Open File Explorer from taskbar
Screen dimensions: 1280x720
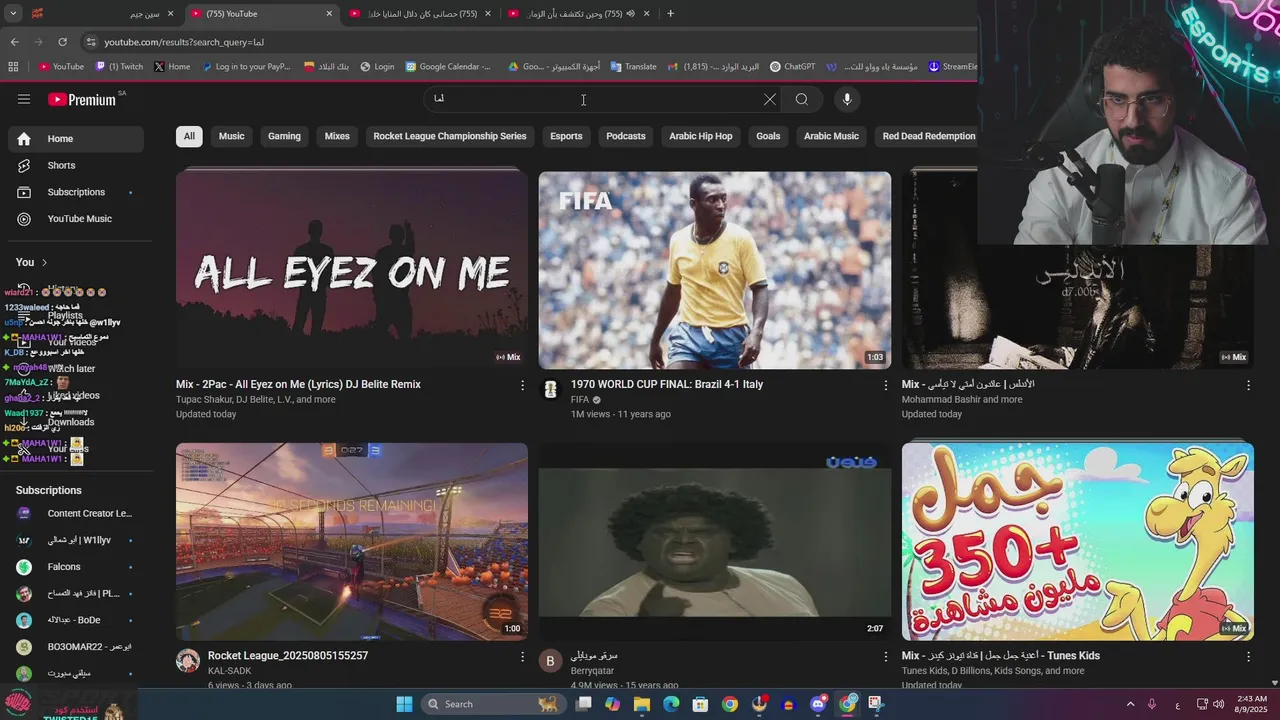coord(642,704)
